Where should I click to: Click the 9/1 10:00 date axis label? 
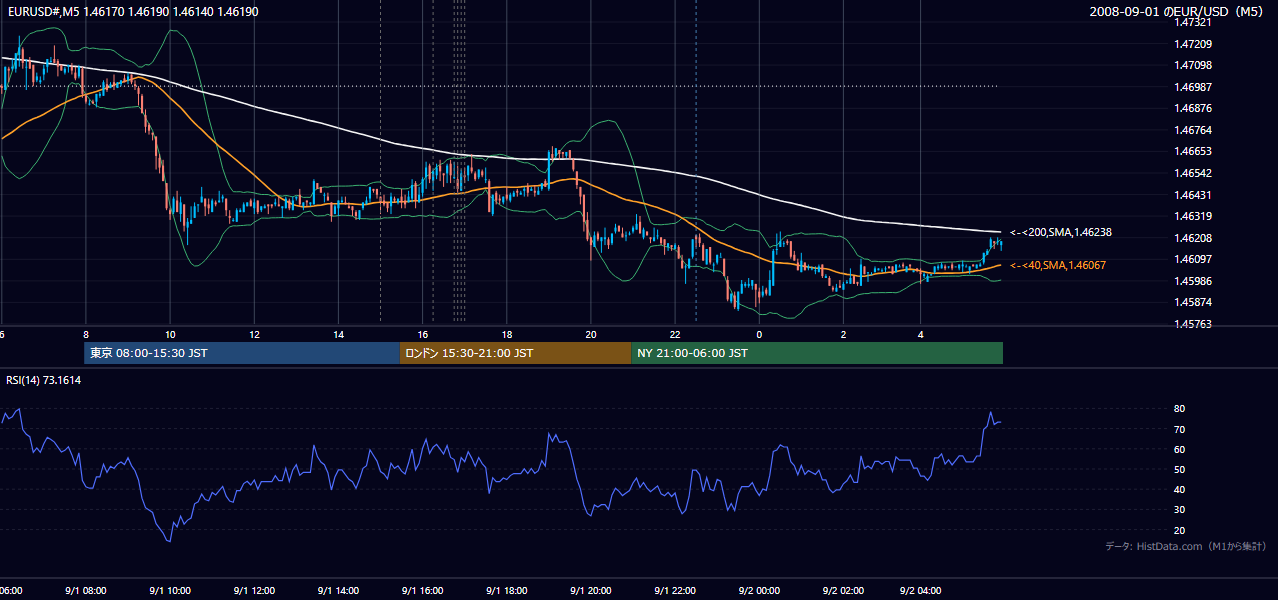coord(170,590)
